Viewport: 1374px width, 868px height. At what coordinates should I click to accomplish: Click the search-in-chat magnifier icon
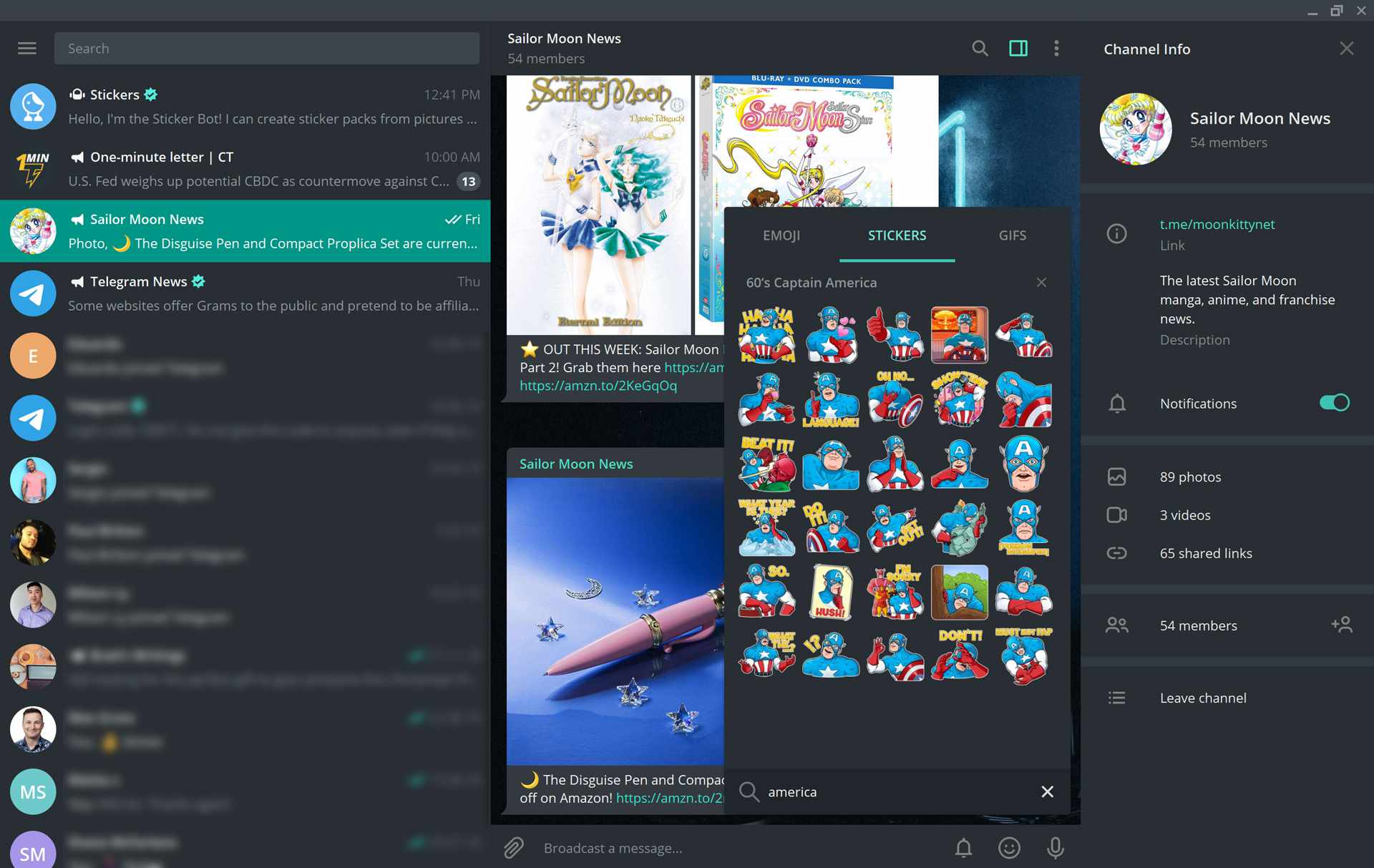(x=980, y=48)
